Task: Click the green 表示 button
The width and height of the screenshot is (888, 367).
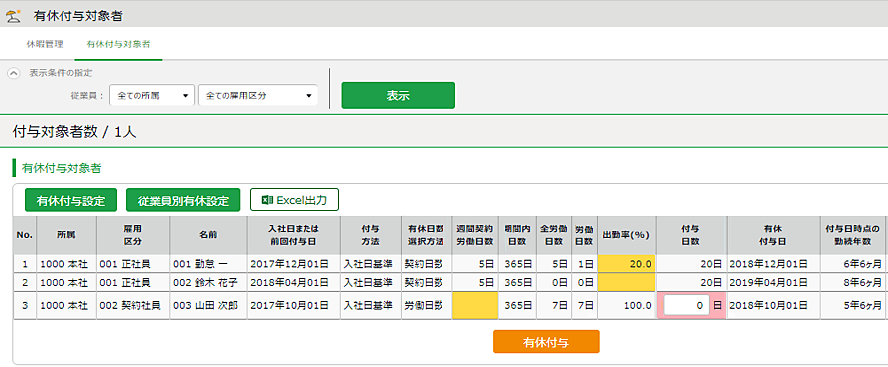Action: 398,95
